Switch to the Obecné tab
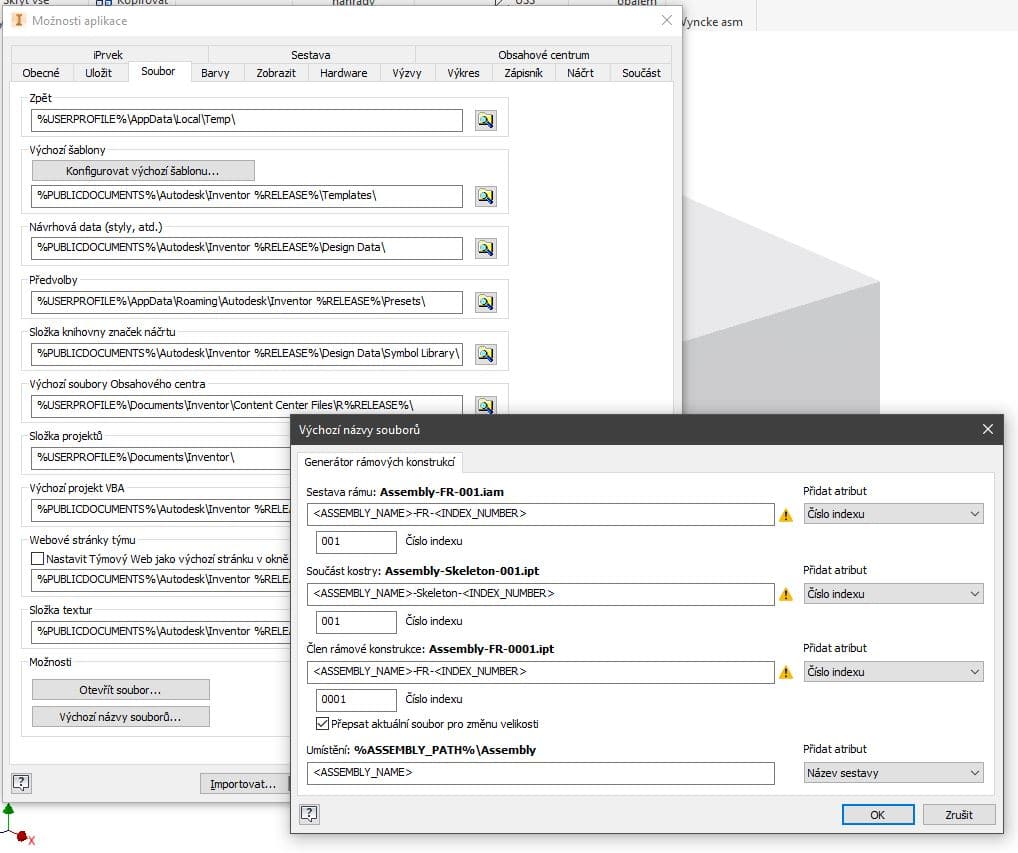Image resolution: width=1018 pixels, height=853 pixels. [41, 73]
